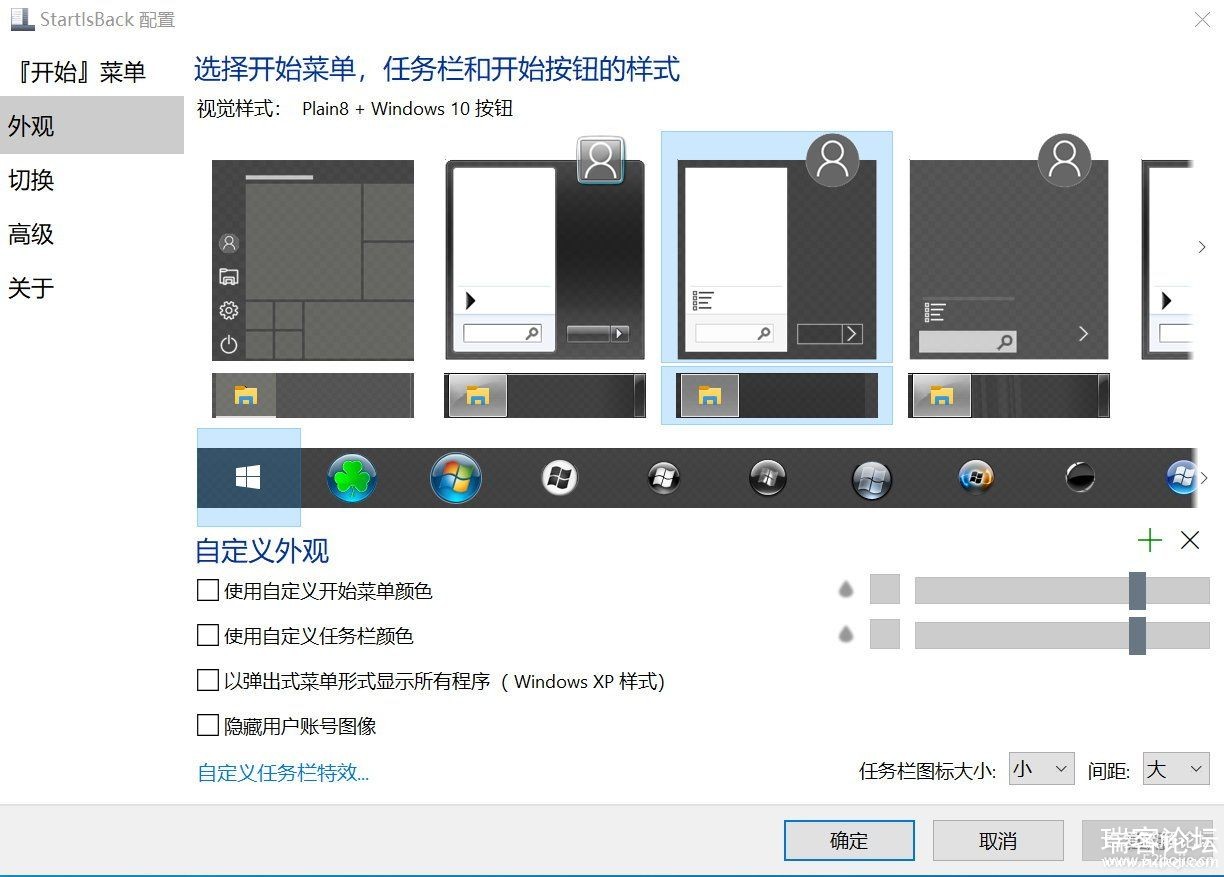Click the 确定 button
1224x877 pixels.
tap(849, 841)
